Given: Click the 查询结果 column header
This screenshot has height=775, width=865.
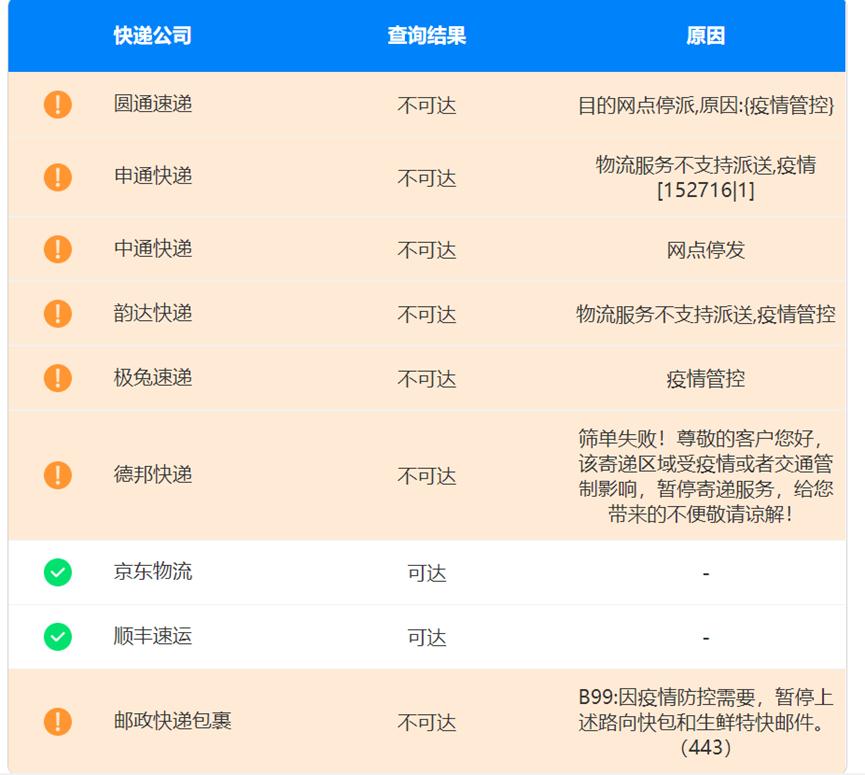Looking at the screenshot, I should click(427, 36).
